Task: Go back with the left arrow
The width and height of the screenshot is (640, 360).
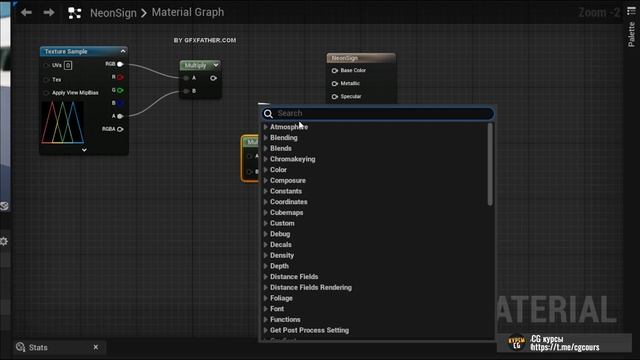Action: [x=27, y=13]
